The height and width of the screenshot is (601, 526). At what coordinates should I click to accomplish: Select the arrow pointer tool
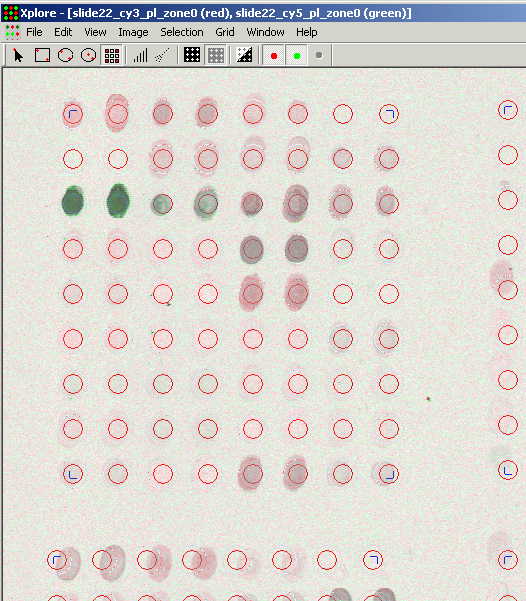pyautogui.click(x=18, y=56)
